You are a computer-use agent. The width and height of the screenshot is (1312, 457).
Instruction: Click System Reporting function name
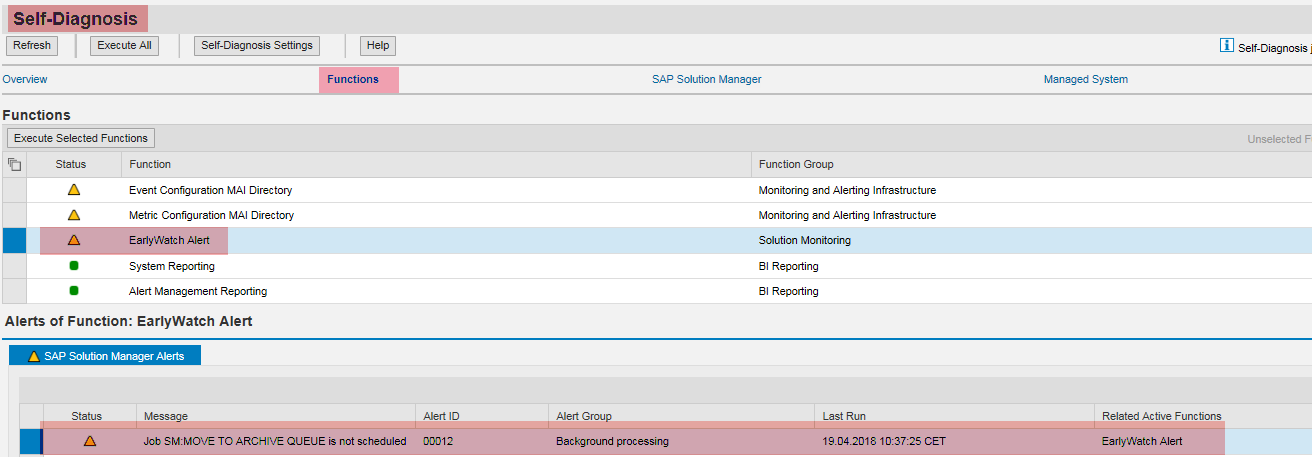click(x=172, y=266)
